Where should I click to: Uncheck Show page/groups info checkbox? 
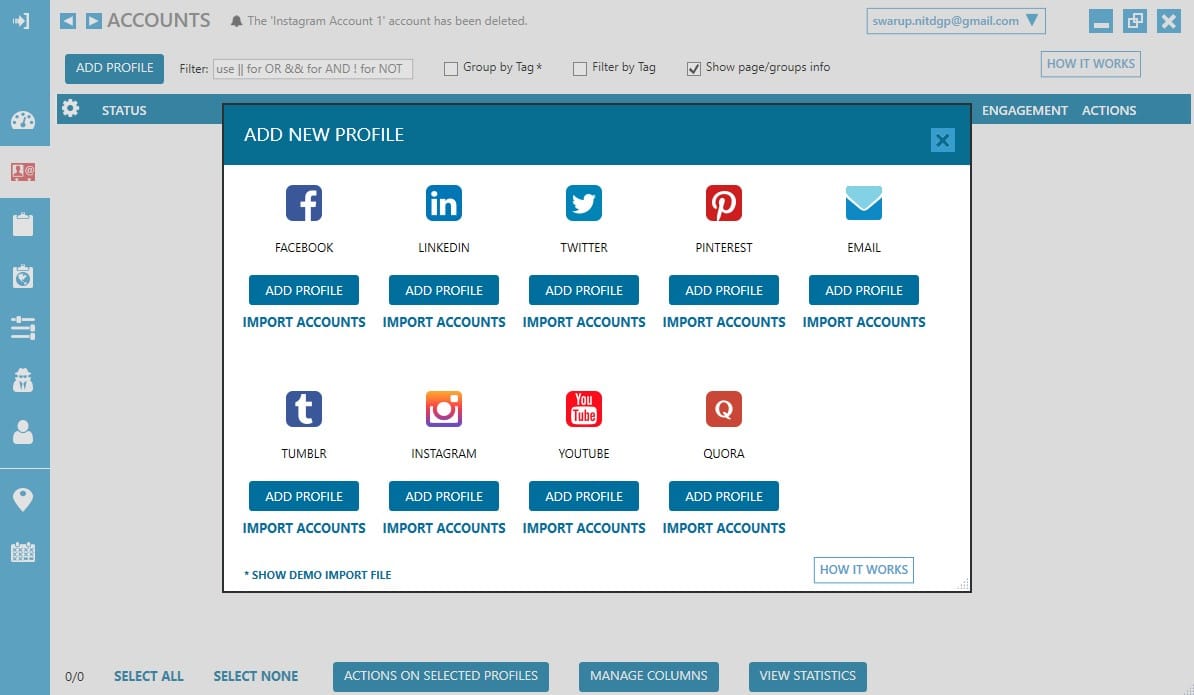(x=694, y=69)
